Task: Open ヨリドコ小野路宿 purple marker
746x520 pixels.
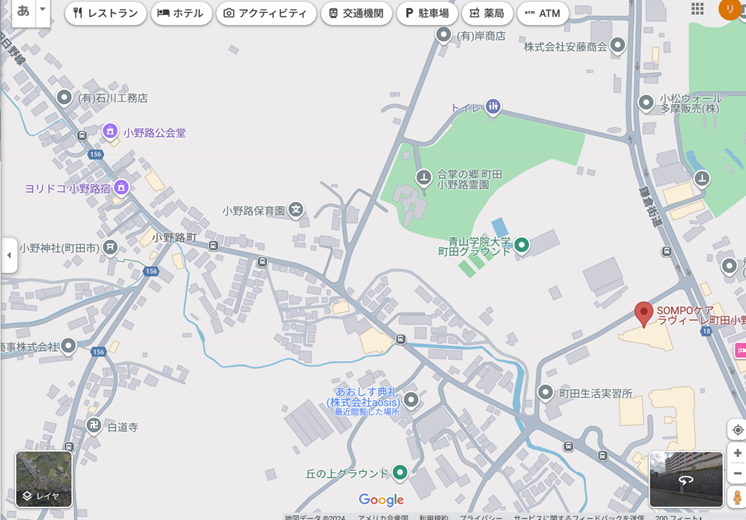Action: tap(121, 187)
